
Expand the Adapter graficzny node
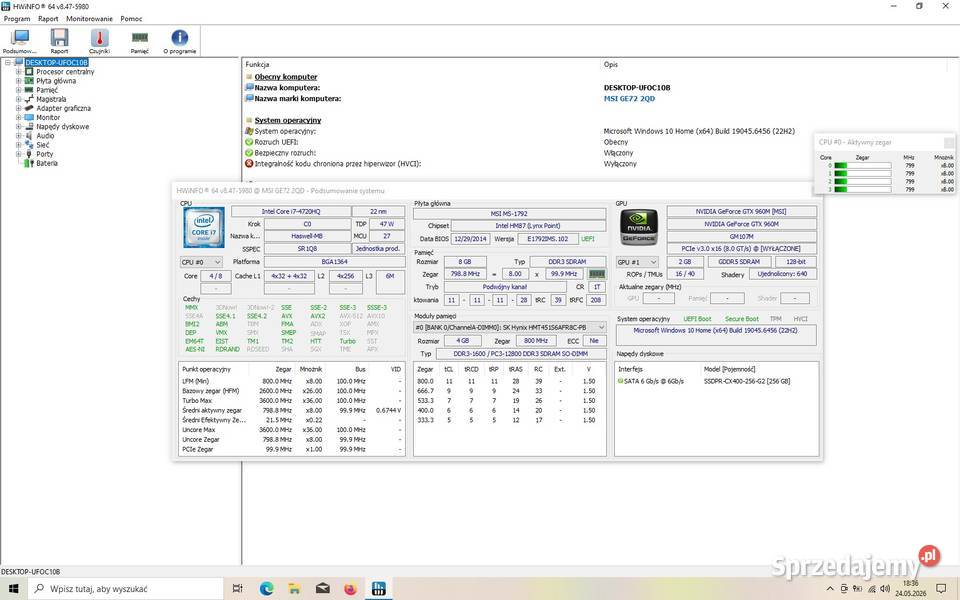pos(18,108)
